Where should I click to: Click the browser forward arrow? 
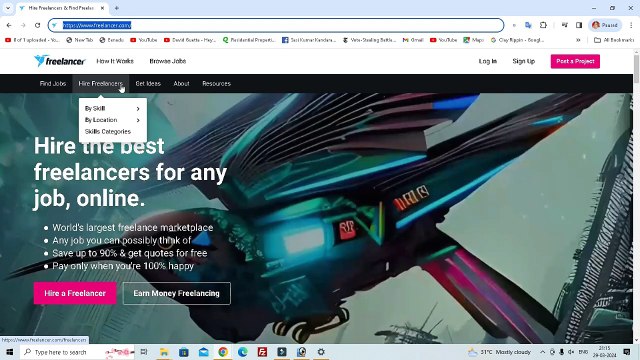[23, 25]
